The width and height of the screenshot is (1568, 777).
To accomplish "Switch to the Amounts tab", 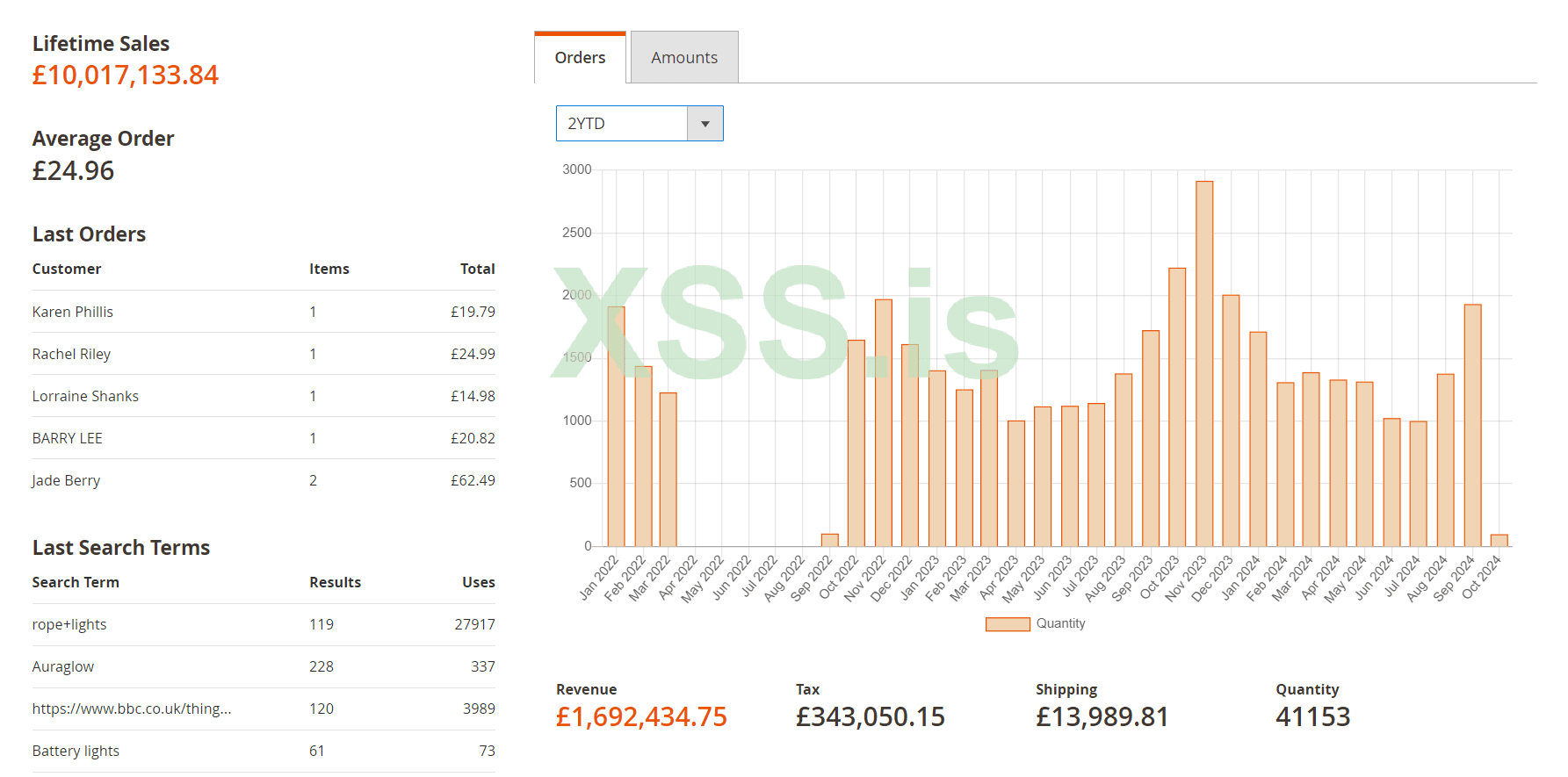I will point(683,58).
